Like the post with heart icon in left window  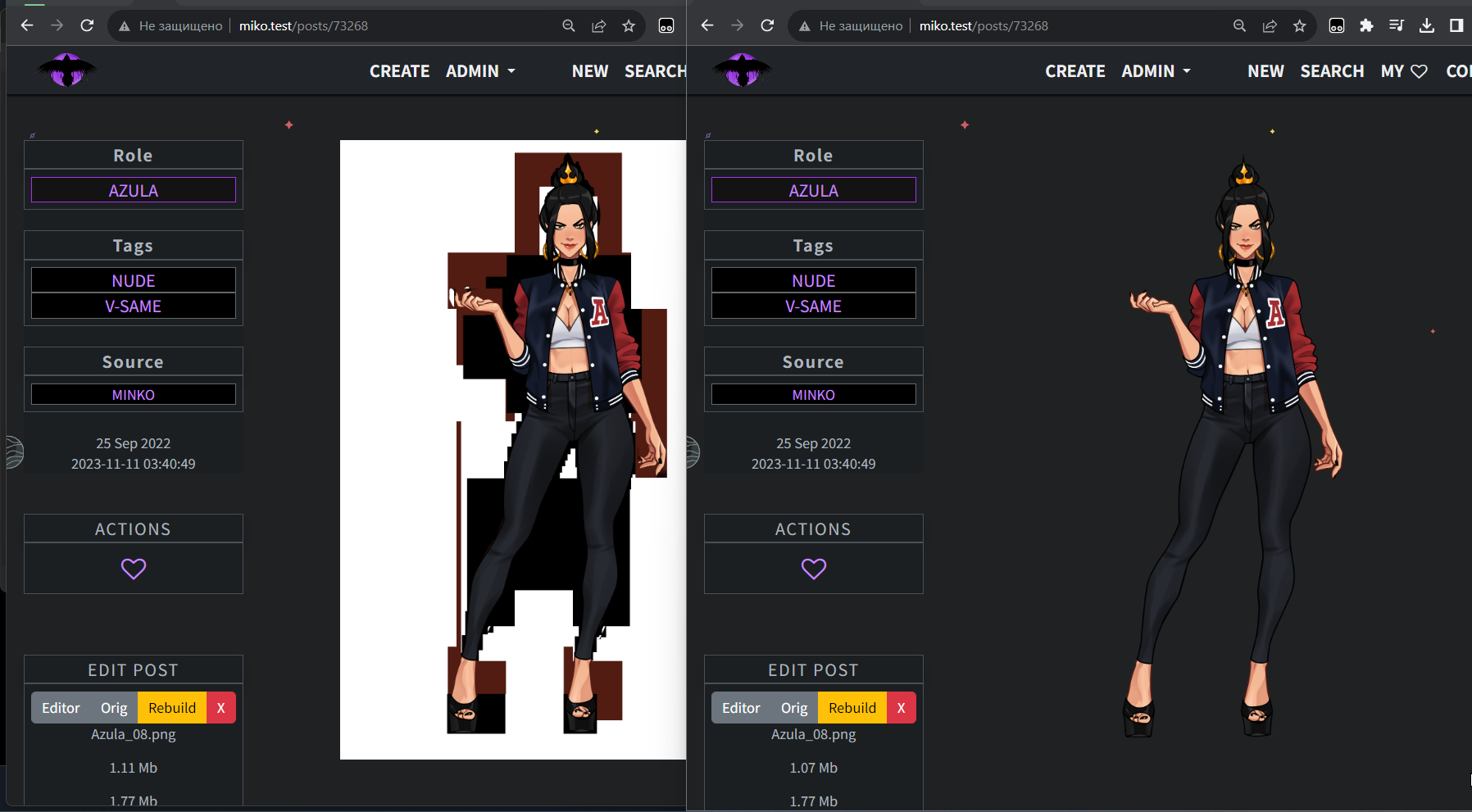coord(134,569)
